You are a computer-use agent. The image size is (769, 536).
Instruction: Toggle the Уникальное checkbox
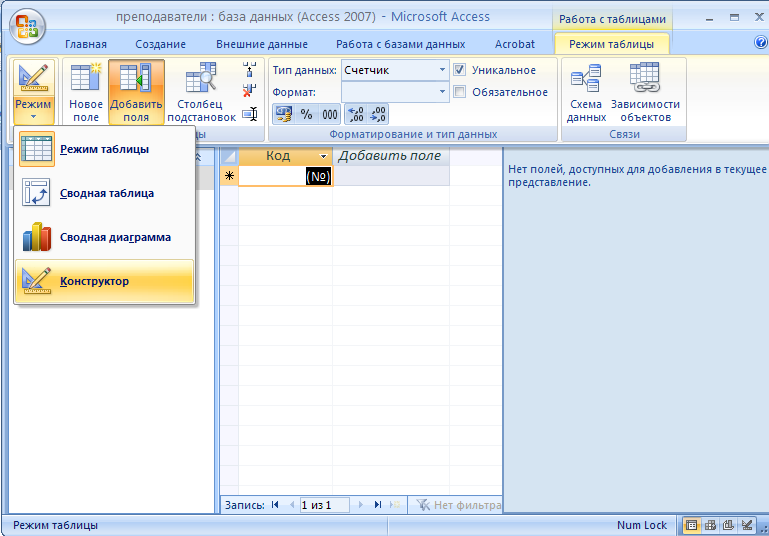[460, 70]
